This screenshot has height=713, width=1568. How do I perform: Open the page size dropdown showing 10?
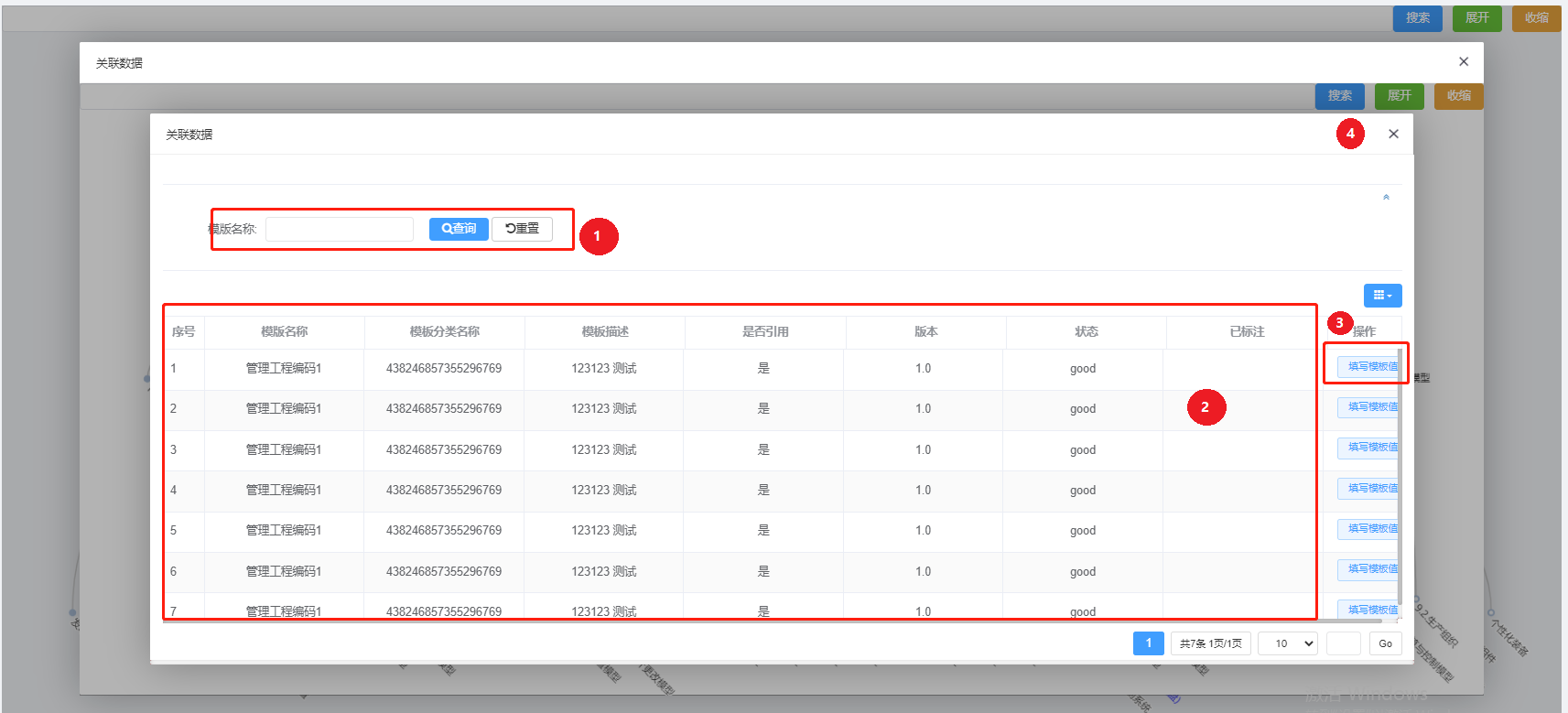click(x=1288, y=643)
